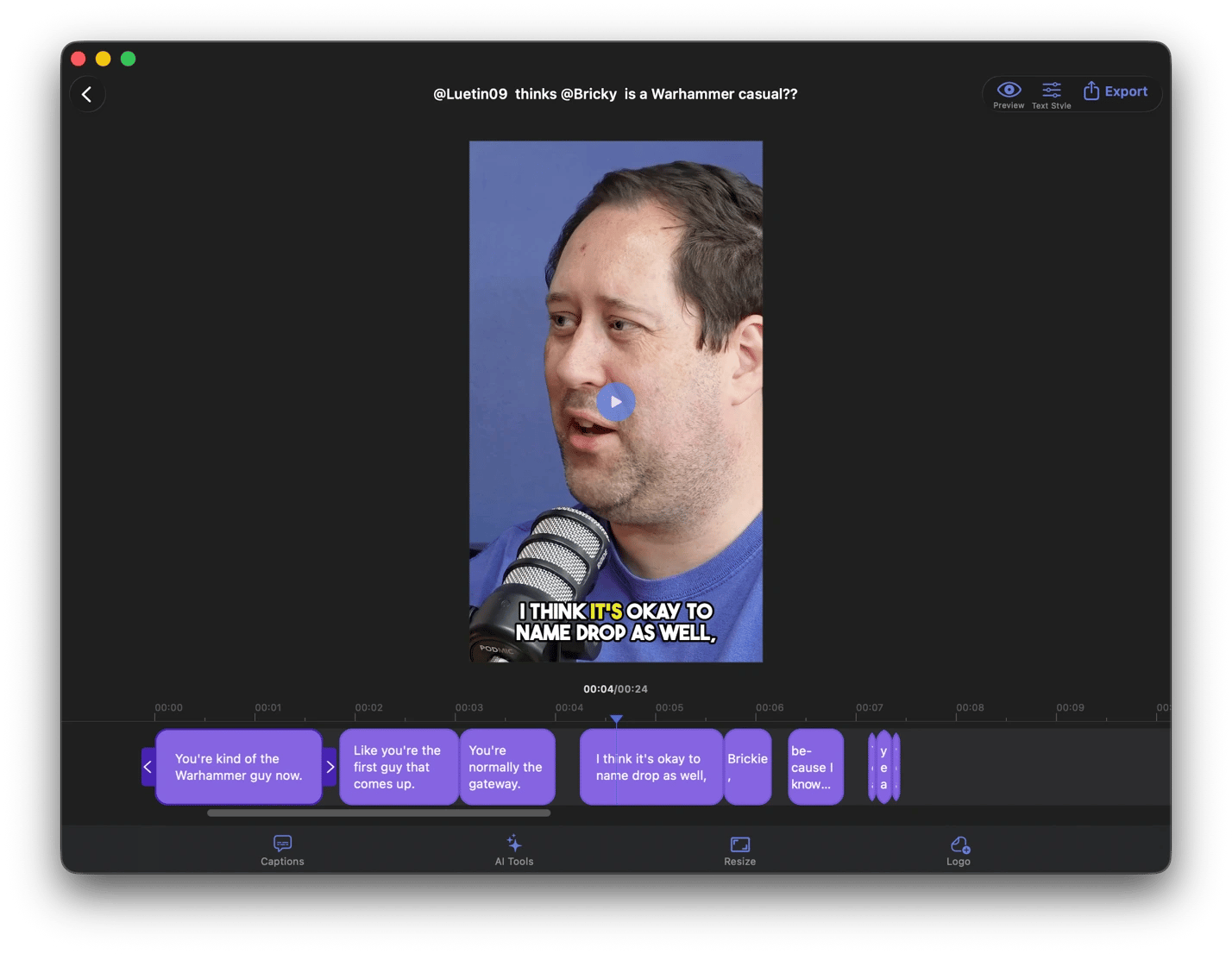
Task: Jump to 00:06 on the timeline ruler
Action: click(x=770, y=708)
